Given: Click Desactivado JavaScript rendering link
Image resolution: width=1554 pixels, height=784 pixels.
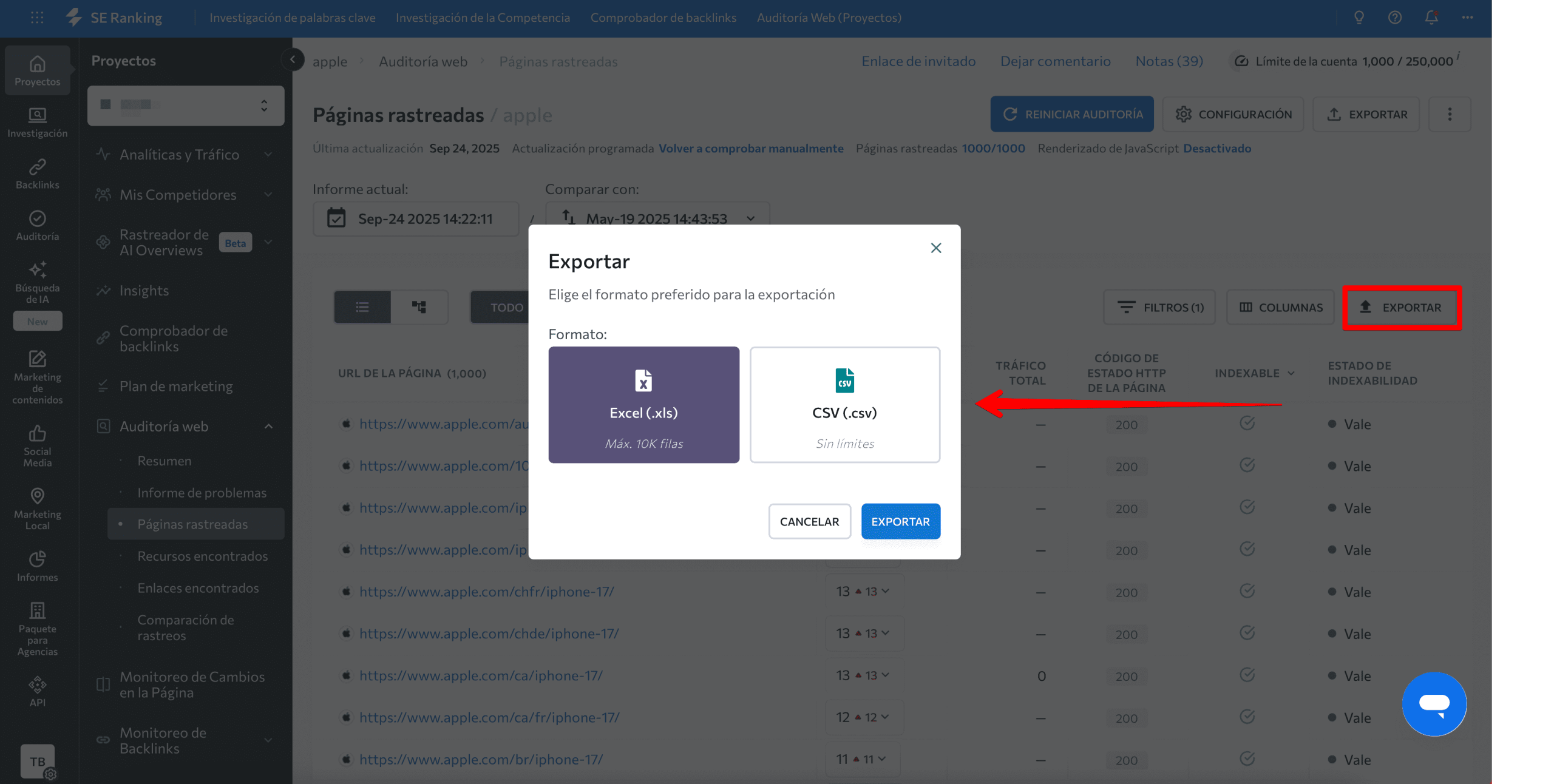Looking at the screenshot, I should [x=1217, y=149].
